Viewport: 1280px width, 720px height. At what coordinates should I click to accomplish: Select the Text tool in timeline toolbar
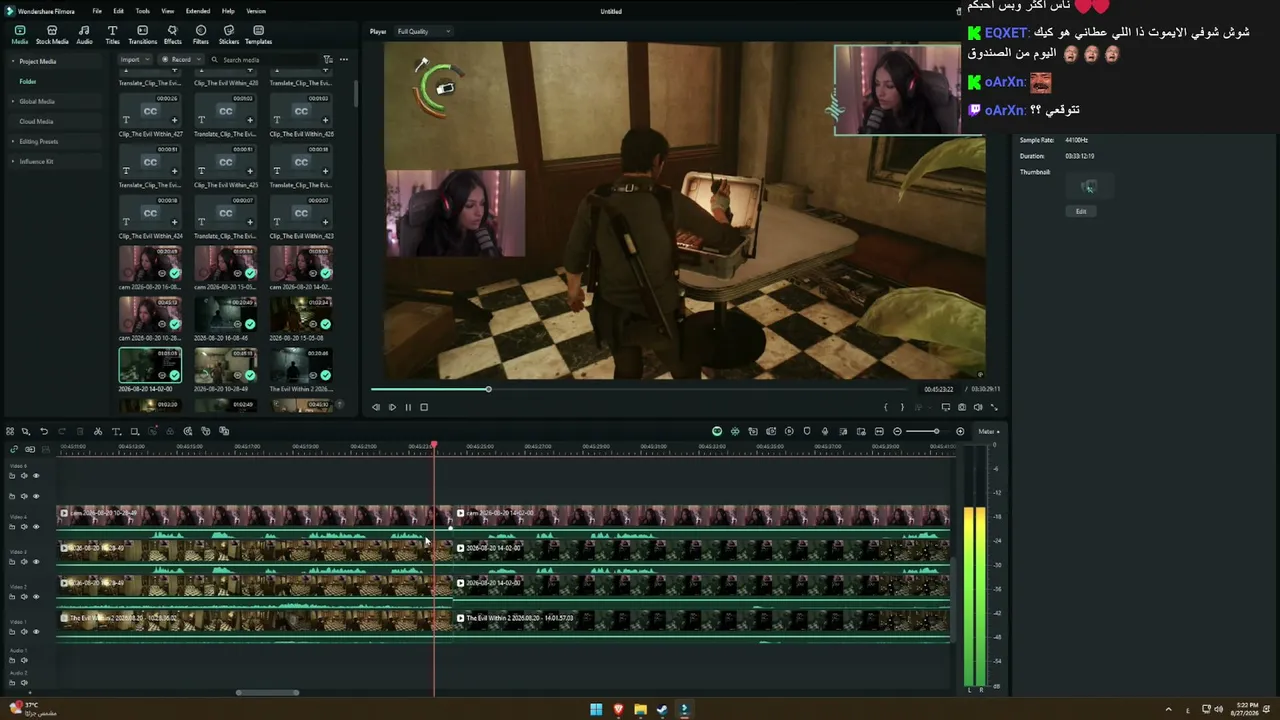[x=116, y=432]
